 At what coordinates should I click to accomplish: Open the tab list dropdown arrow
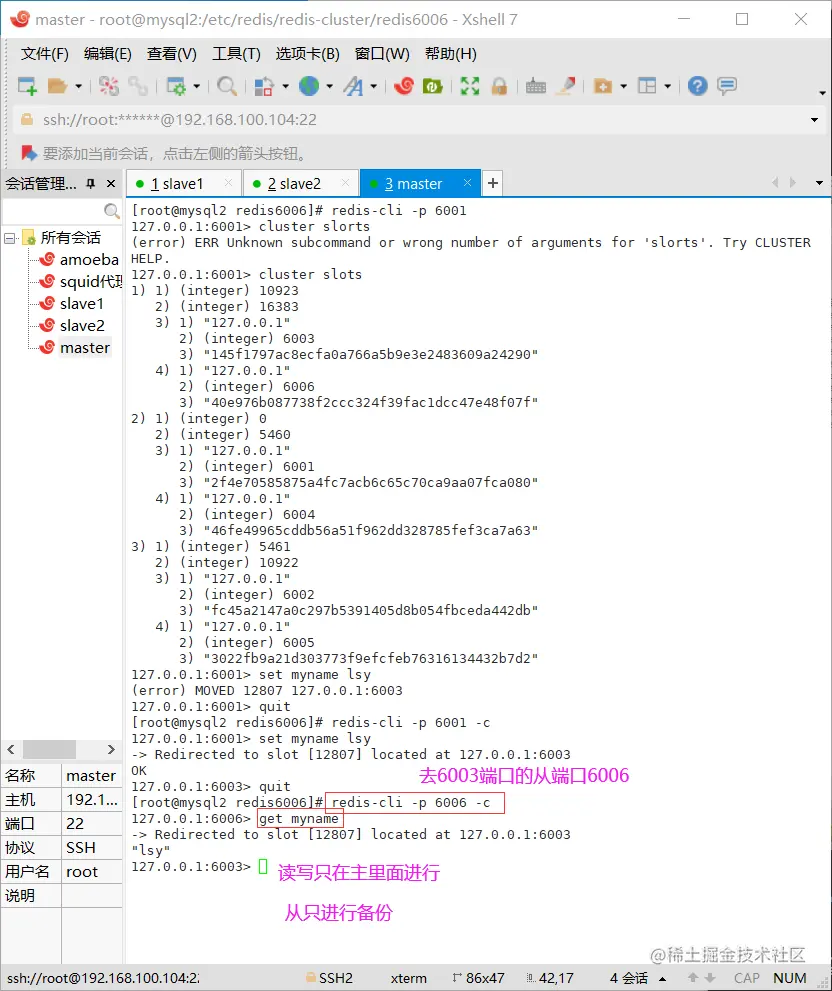819,183
